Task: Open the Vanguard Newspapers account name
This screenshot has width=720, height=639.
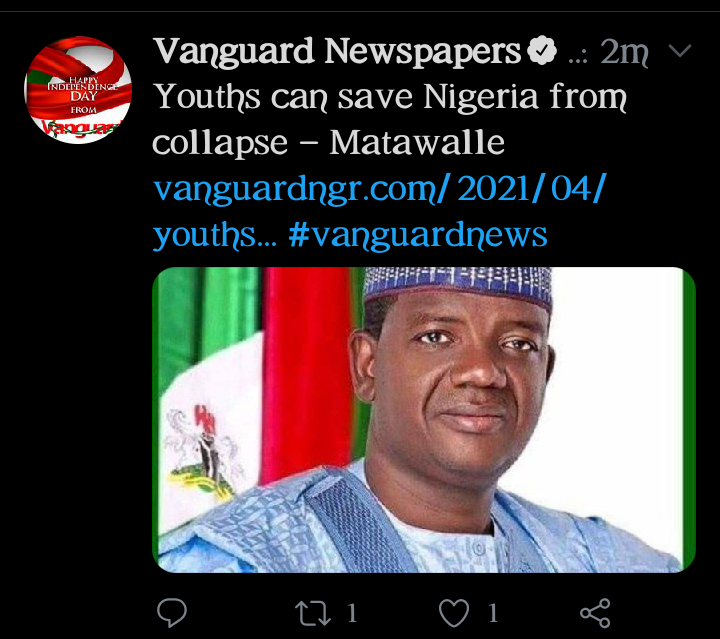Action: click(338, 51)
